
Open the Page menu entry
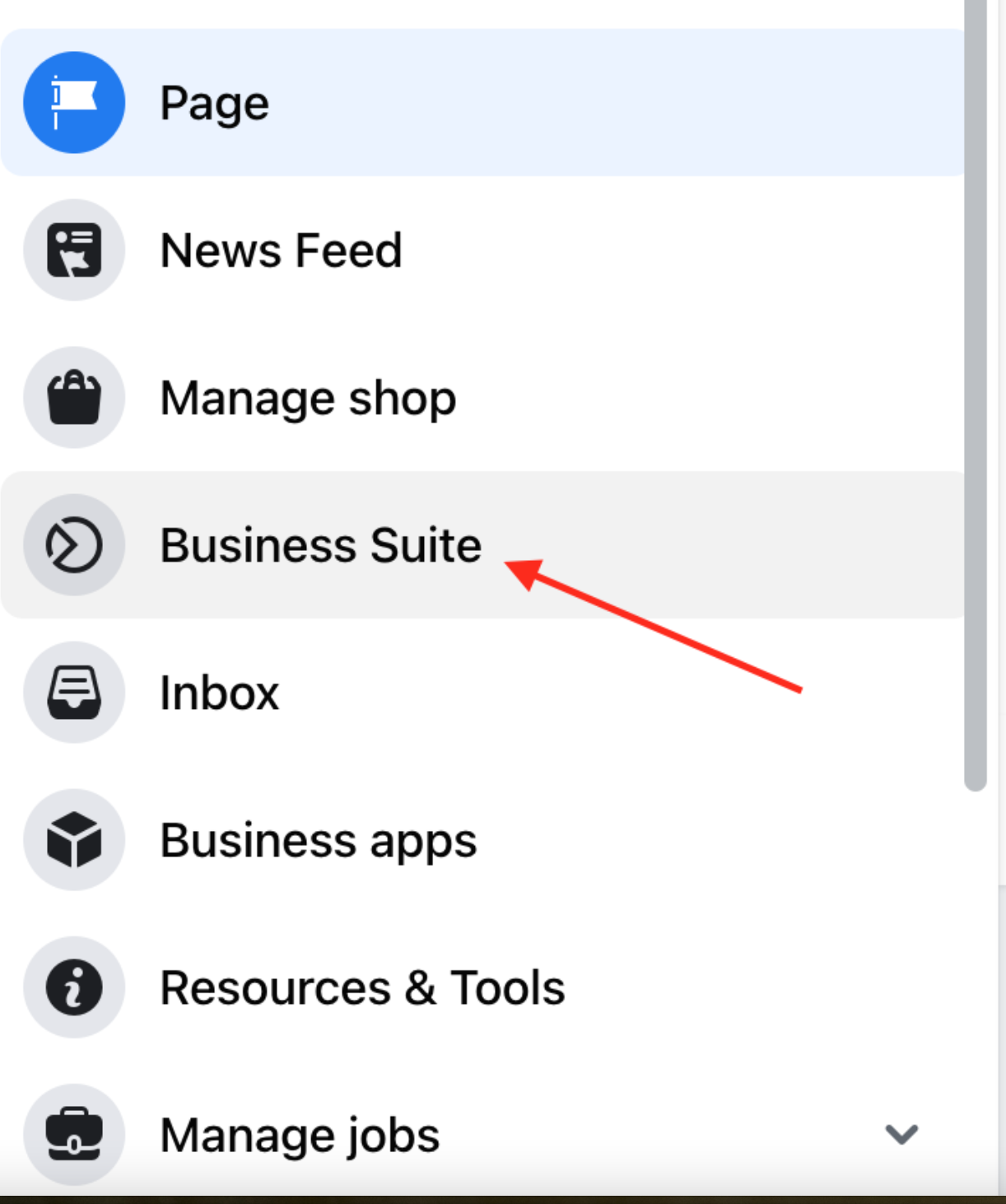pos(214,102)
